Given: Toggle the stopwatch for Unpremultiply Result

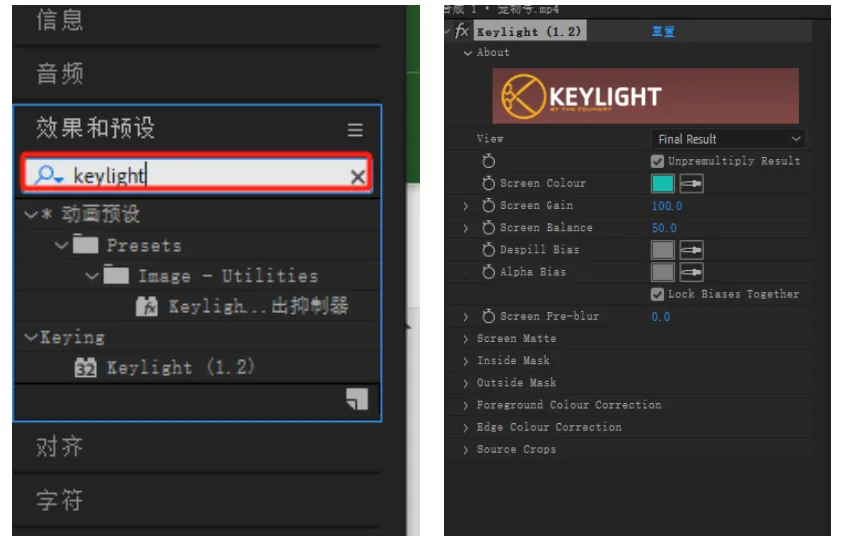Looking at the screenshot, I should 488,161.
